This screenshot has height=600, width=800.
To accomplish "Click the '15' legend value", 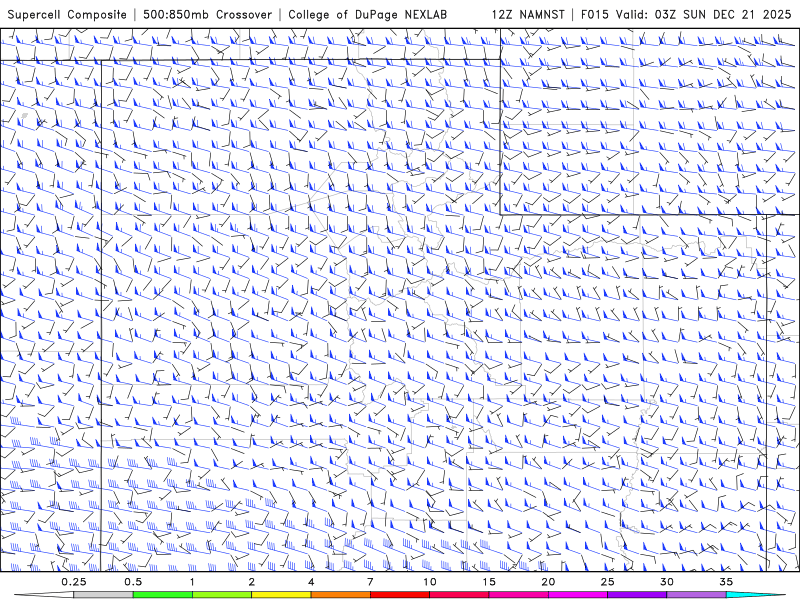I will coord(489,582).
